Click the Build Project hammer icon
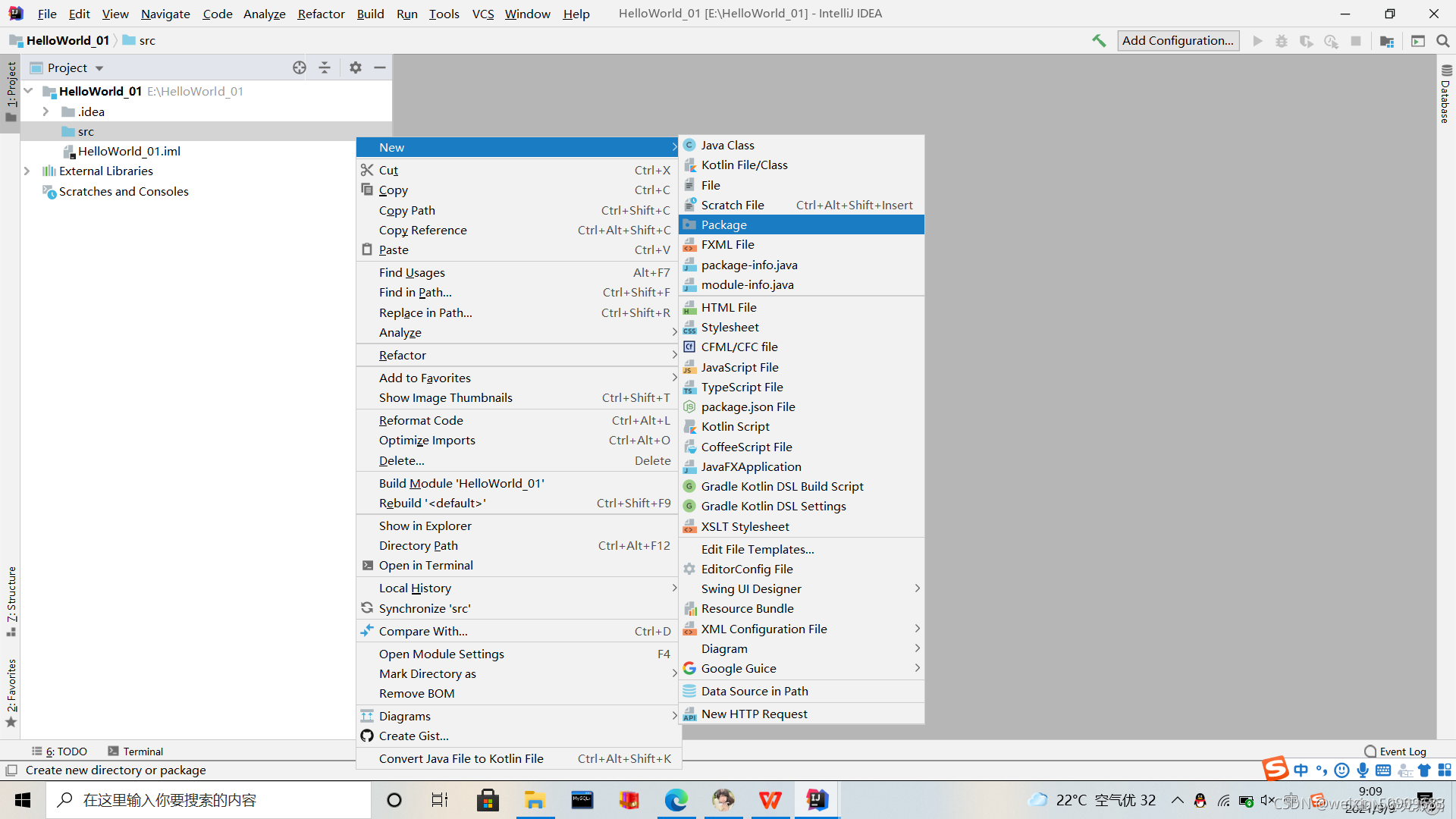The image size is (1456, 819). pyautogui.click(x=1098, y=41)
